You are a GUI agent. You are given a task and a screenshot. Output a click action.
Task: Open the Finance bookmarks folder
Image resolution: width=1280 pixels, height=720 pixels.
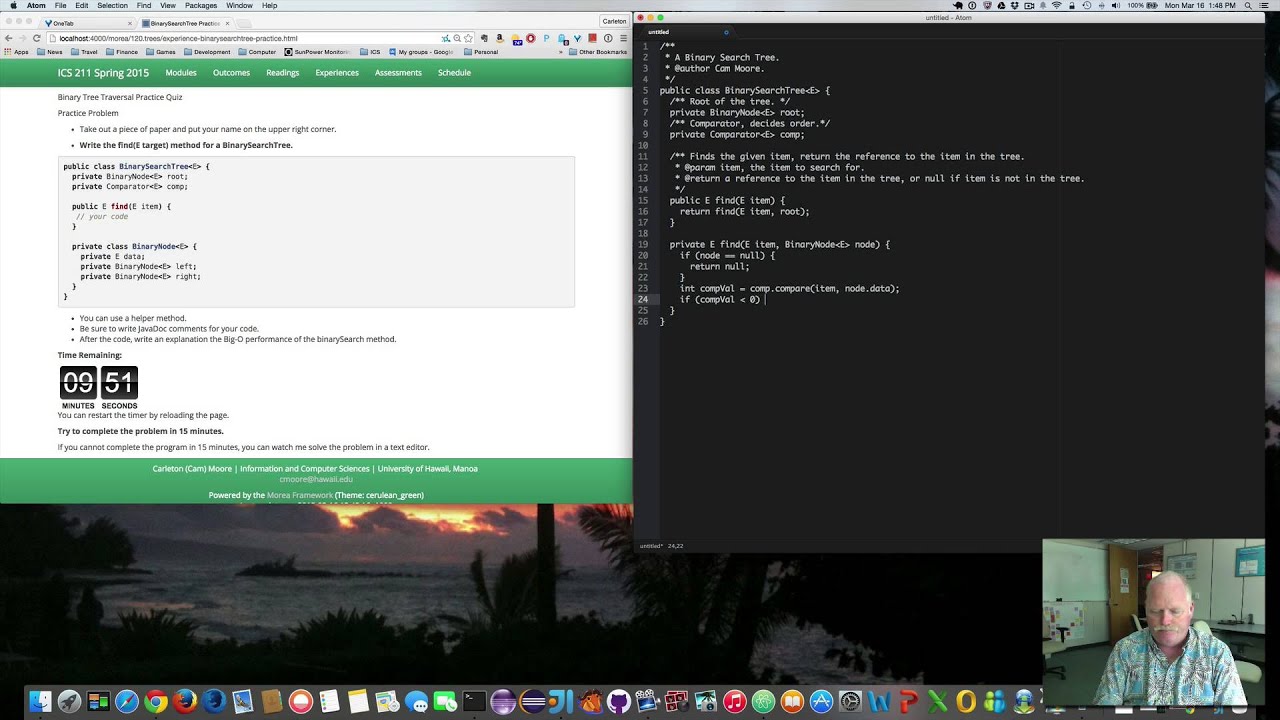click(x=123, y=52)
